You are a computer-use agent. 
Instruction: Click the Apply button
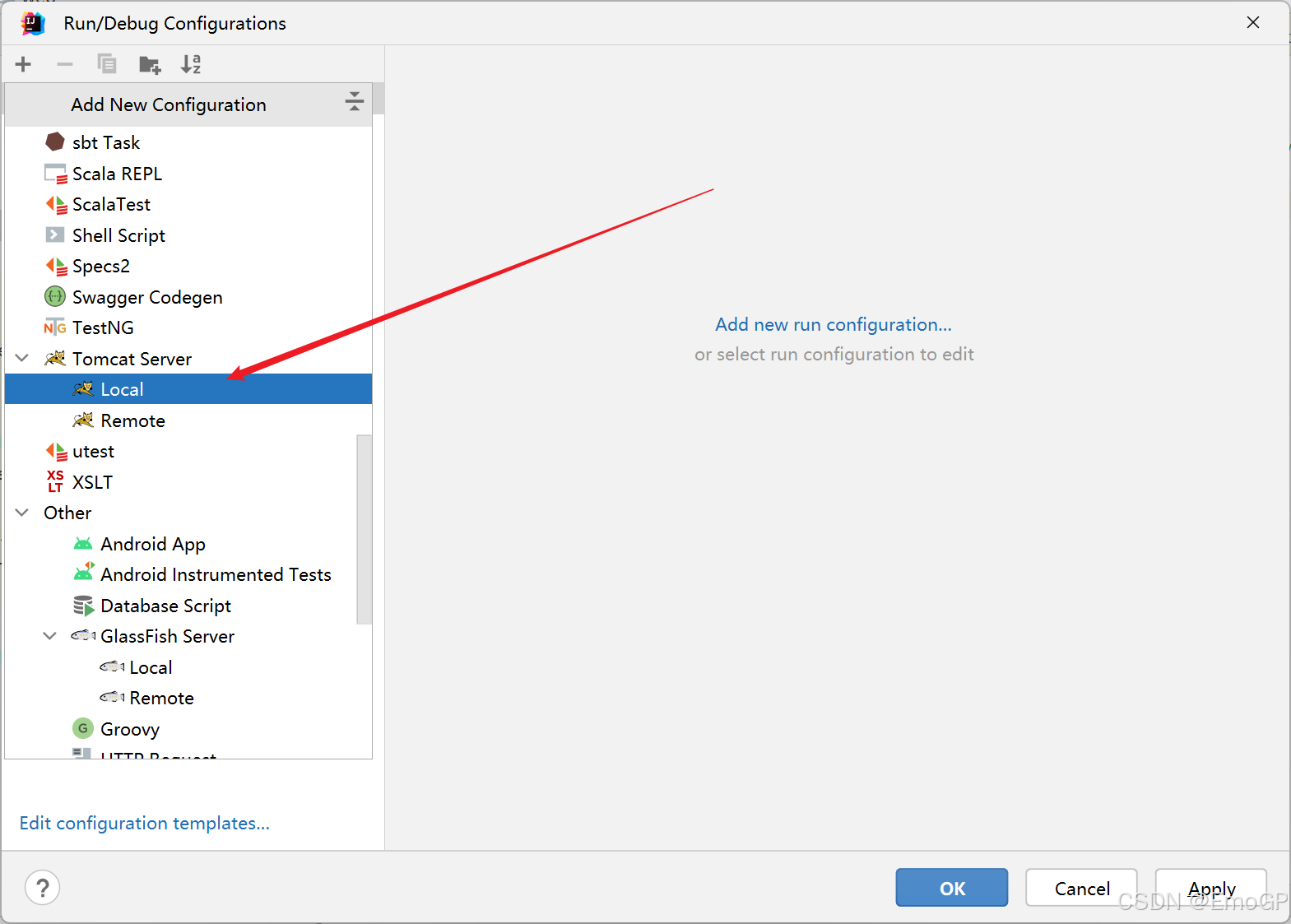coord(1211,888)
